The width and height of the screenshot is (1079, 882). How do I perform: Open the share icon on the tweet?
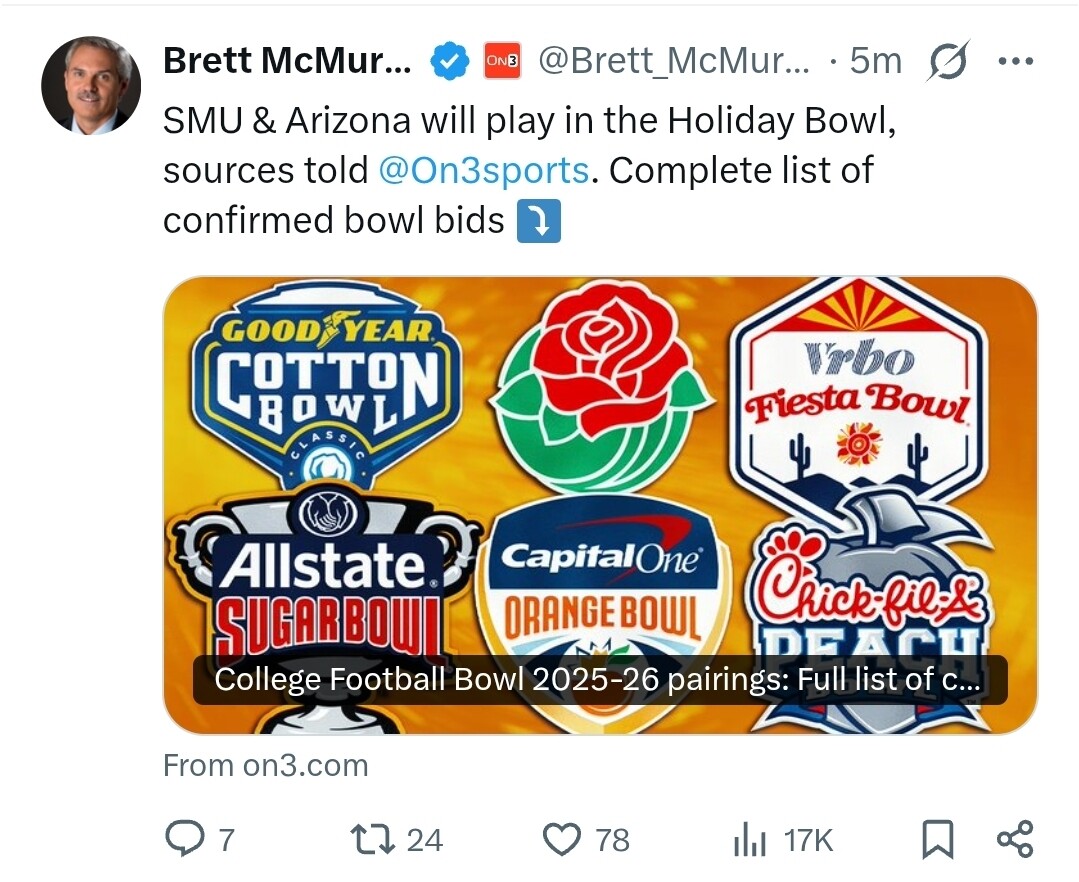[x=1015, y=839]
